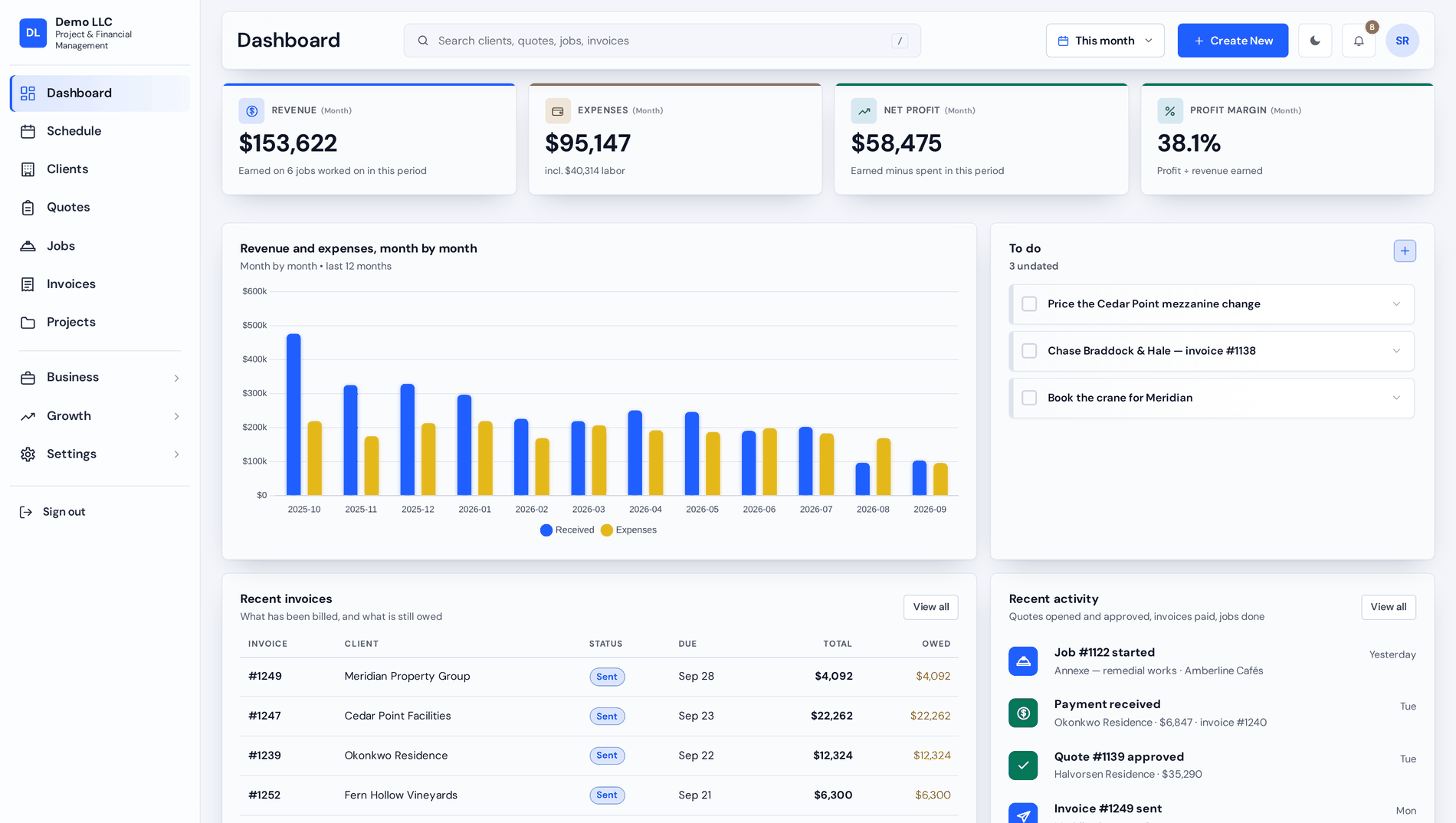The height and width of the screenshot is (823, 1456).
Task: Click the Sent status on invoice #1247
Action: (x=607, y=716)
